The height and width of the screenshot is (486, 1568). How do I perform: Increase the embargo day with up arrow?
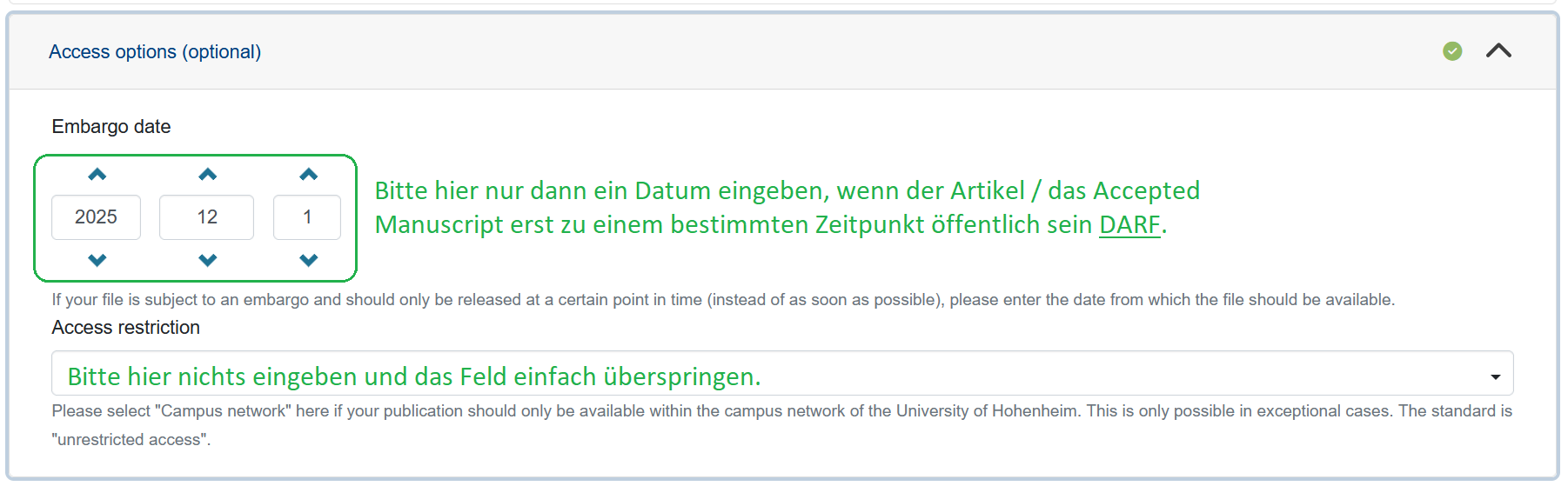click(x=308, y=175)
